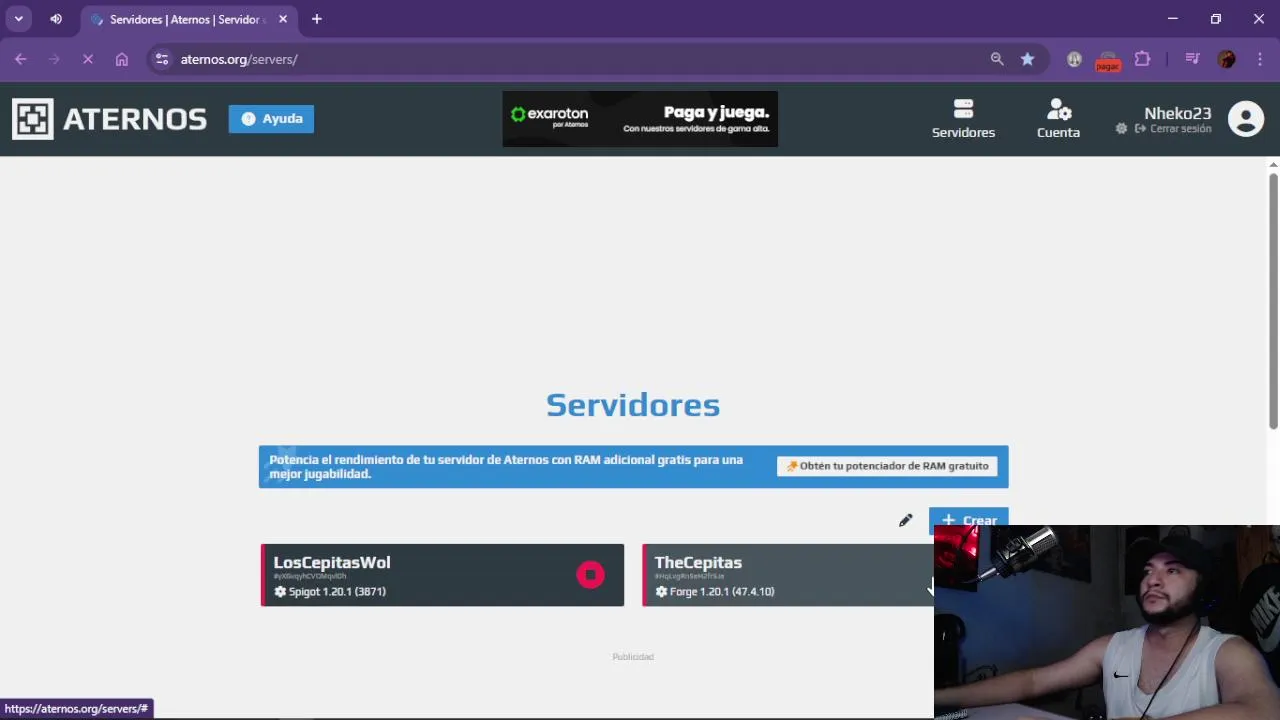The width and height of the screenshot is (1280, 720).
Task: Click Forge 1.20.1 (47.4.10) software label
Action: [x=715, y=592]
